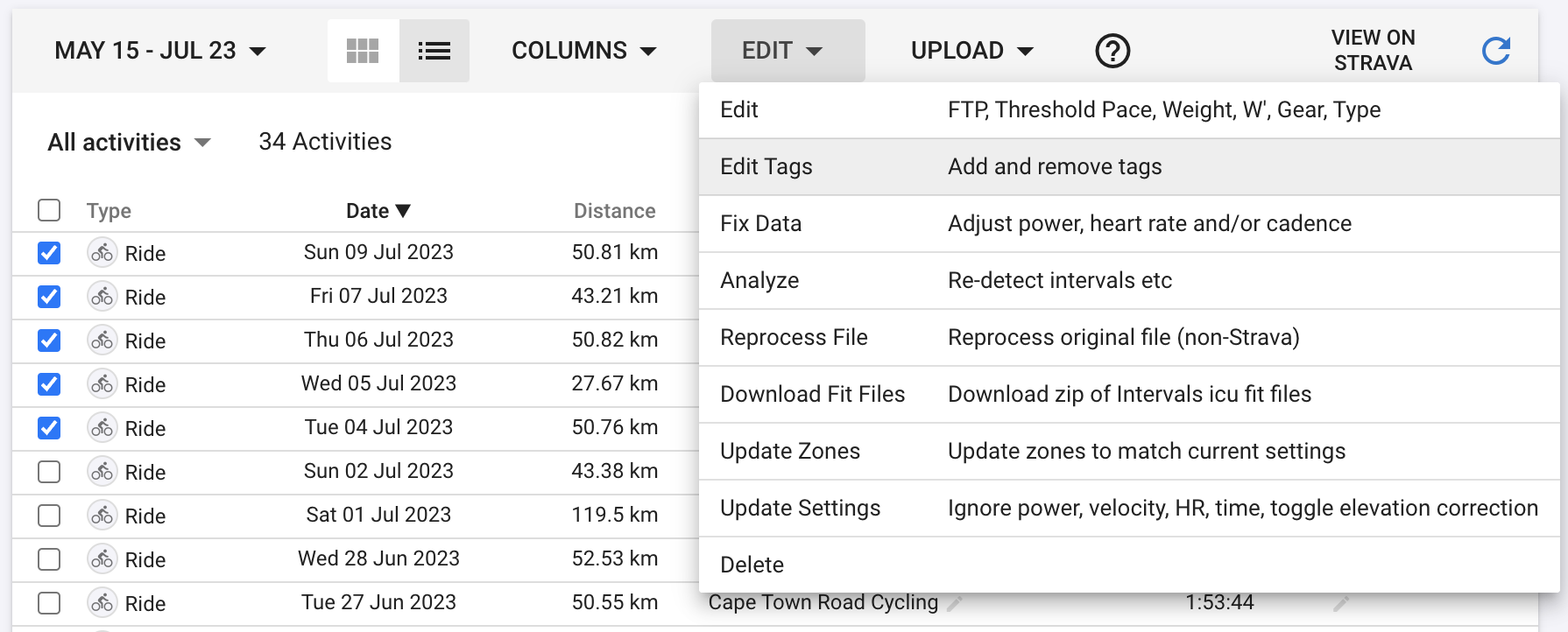
Task: Uncheck the Wed 05 Jul 2023 ride
Action: [x=49, y=384]
